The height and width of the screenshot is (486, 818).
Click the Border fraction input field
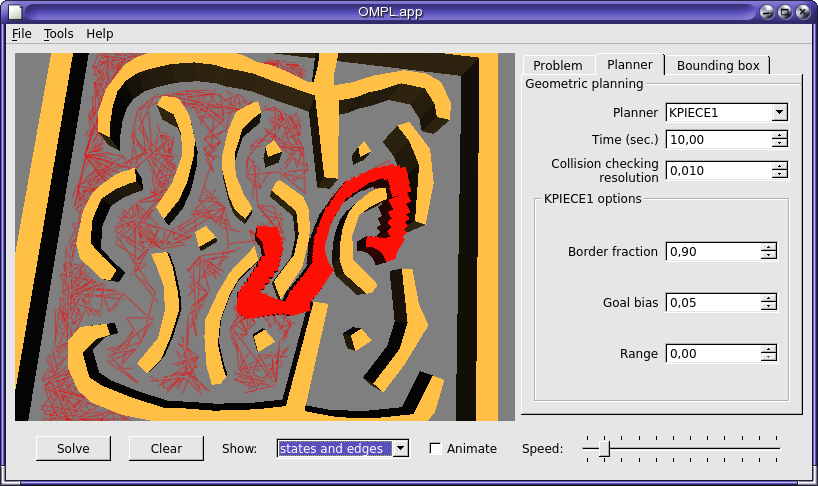(x=713, y=251)
